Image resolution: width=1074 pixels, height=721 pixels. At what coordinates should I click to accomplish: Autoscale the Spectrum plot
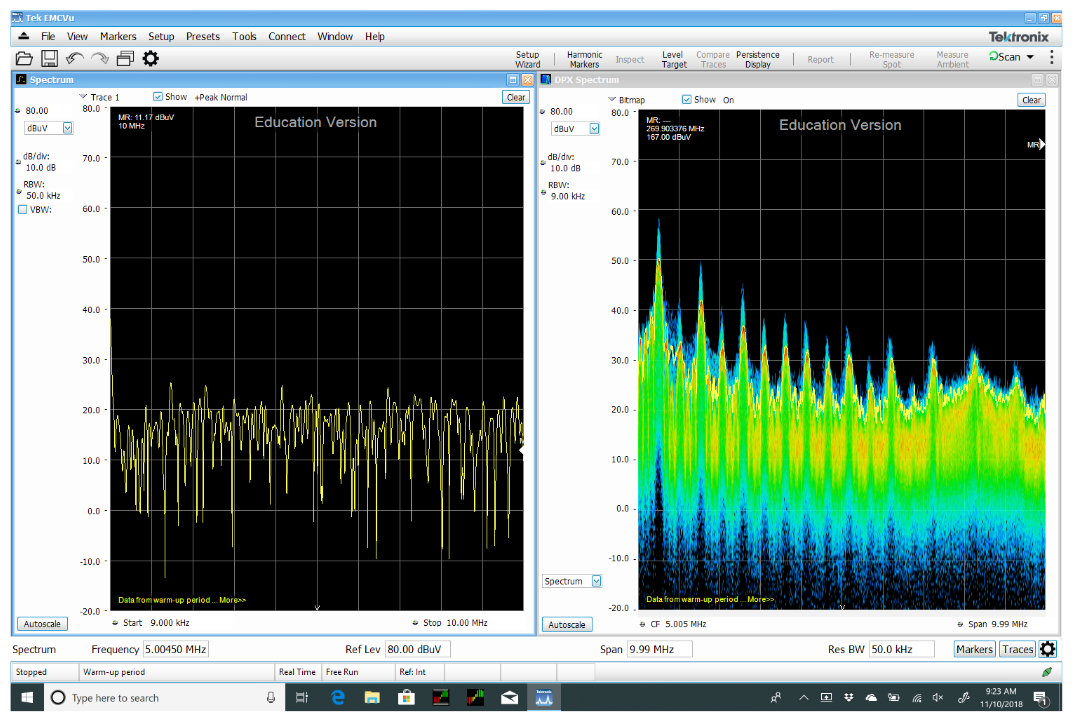tap(41, 623)
